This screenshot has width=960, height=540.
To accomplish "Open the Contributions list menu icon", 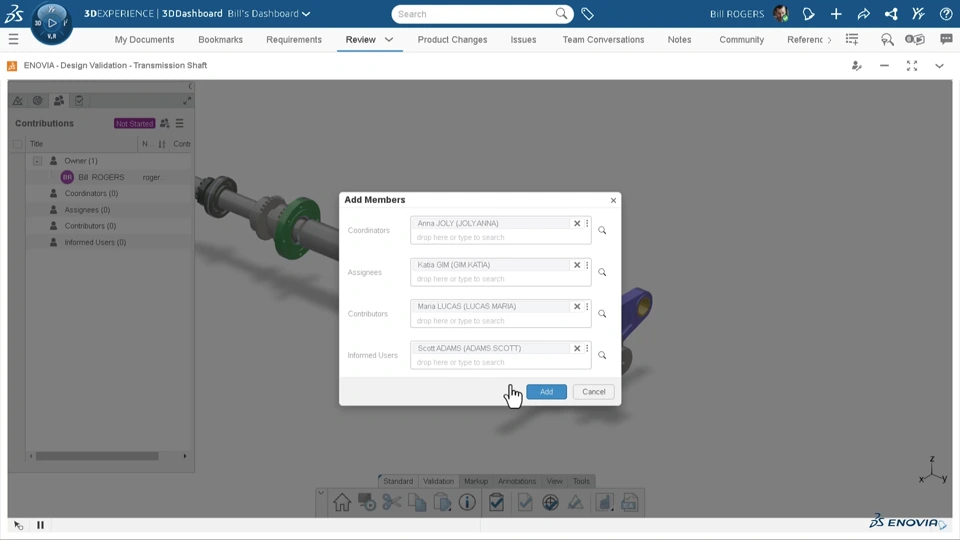I will (179, 124).
